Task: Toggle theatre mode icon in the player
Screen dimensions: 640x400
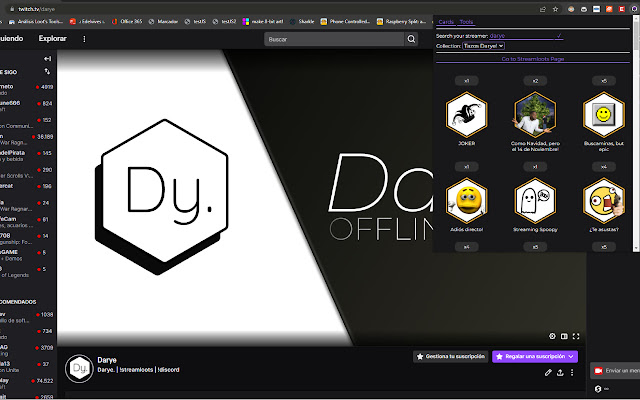Action: coord(564,336)
